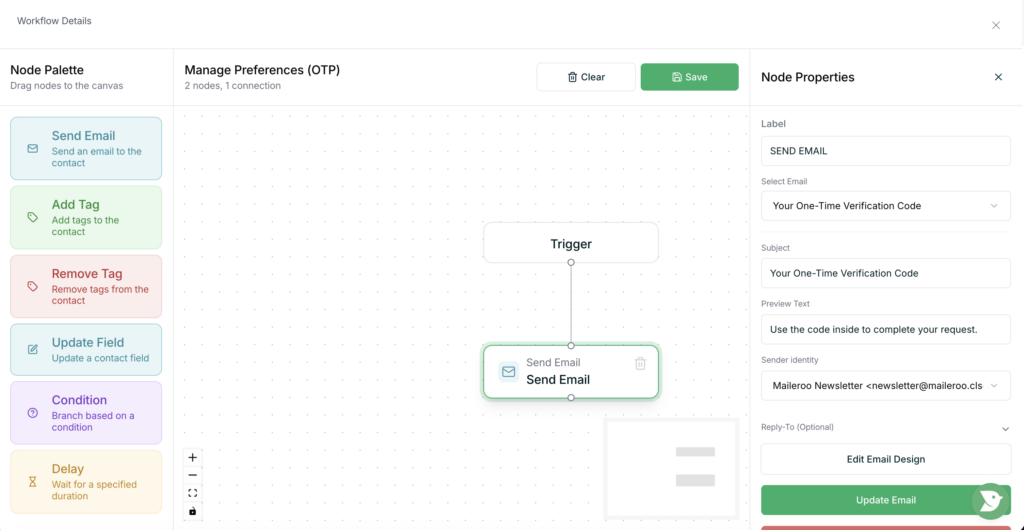Toggle the canvas interactivity lock
The height and width of the screenshot is (530, 1024).
(193, 511)
